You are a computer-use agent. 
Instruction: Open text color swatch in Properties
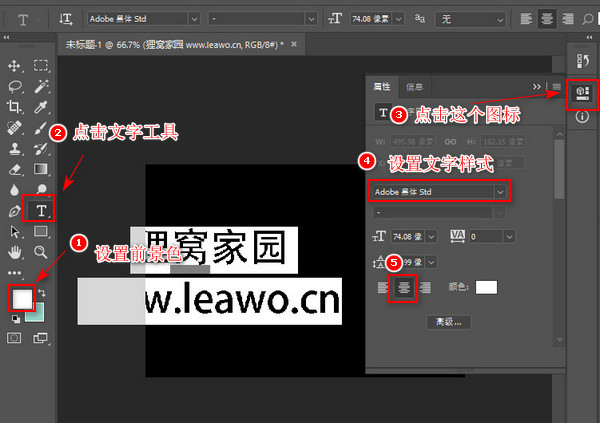point(486,287)
